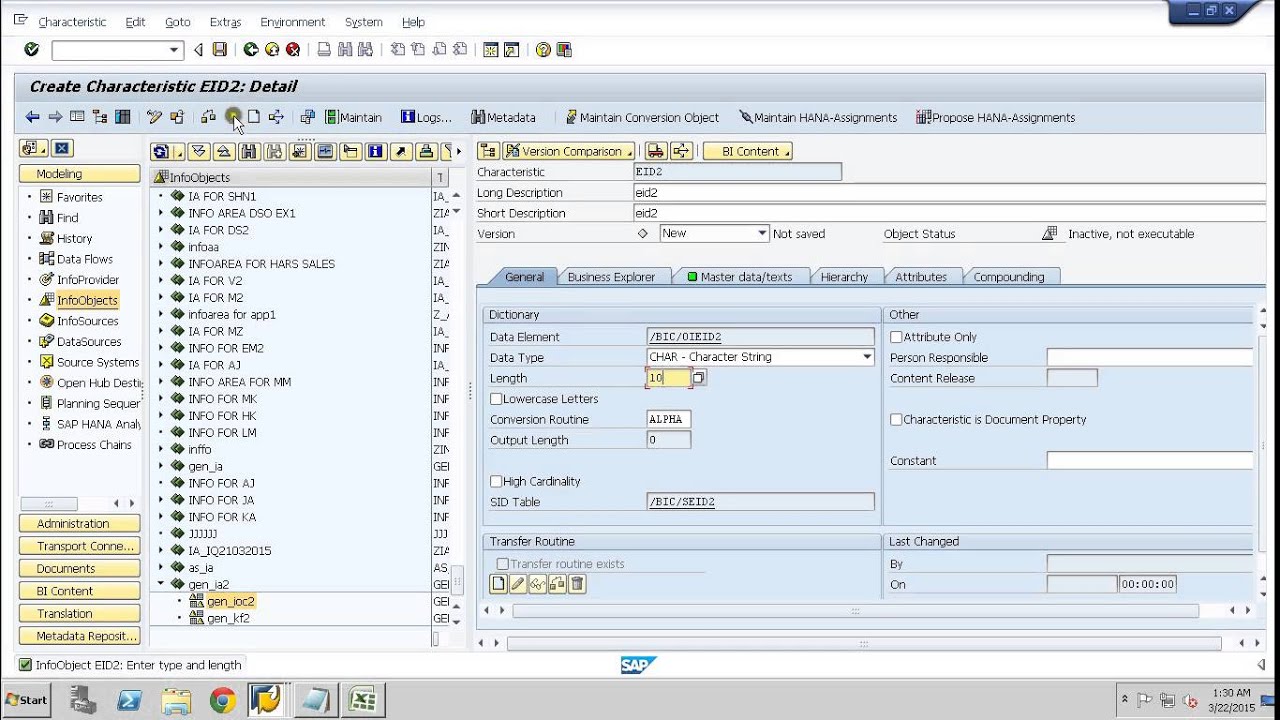The height and width of the screenshot is (720, 1280).
Task: Click the green Enter checkmark icon
Action: (x=31, y=49)
